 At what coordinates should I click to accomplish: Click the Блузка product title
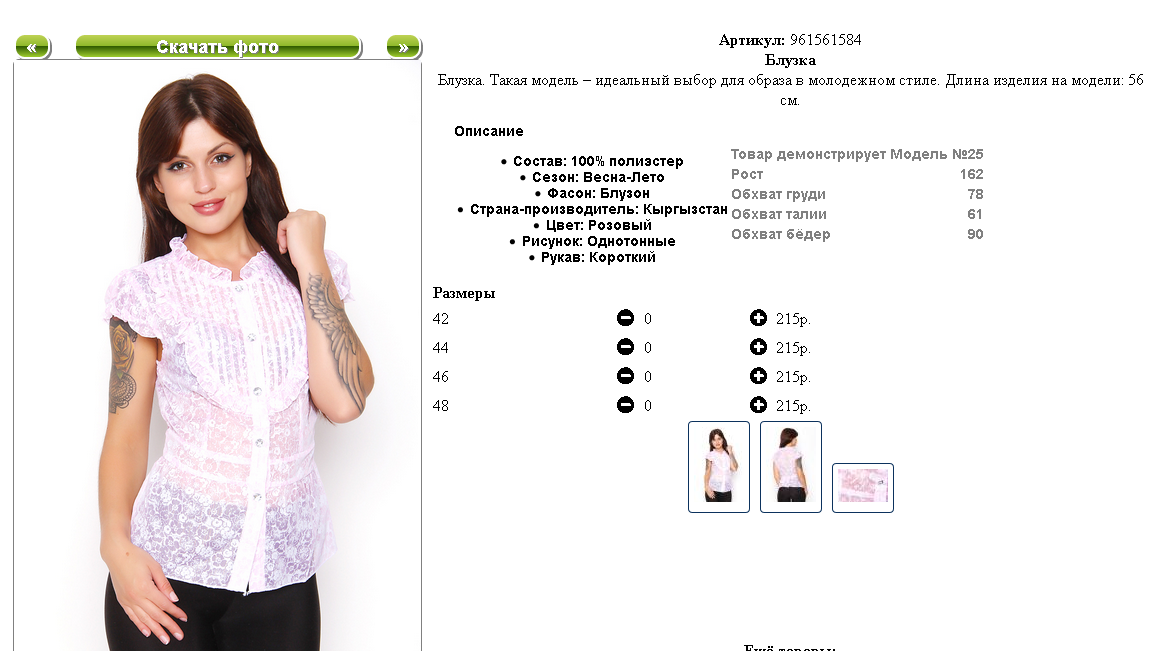(790, 60)
